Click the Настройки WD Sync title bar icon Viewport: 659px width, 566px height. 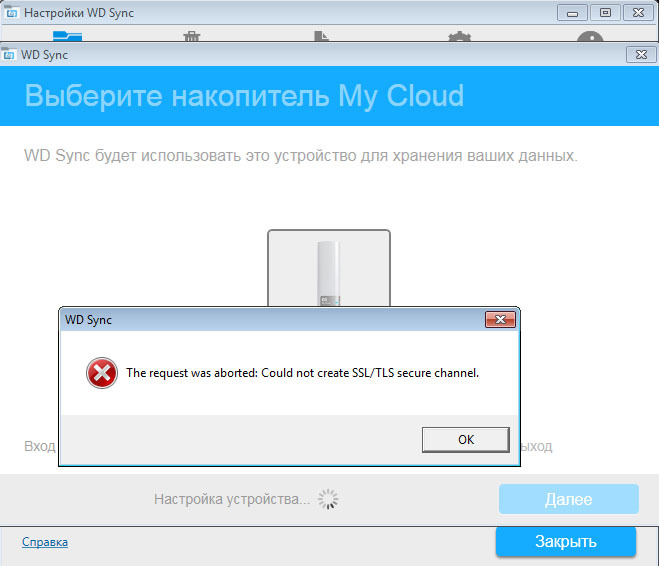[x=11, y=13]
